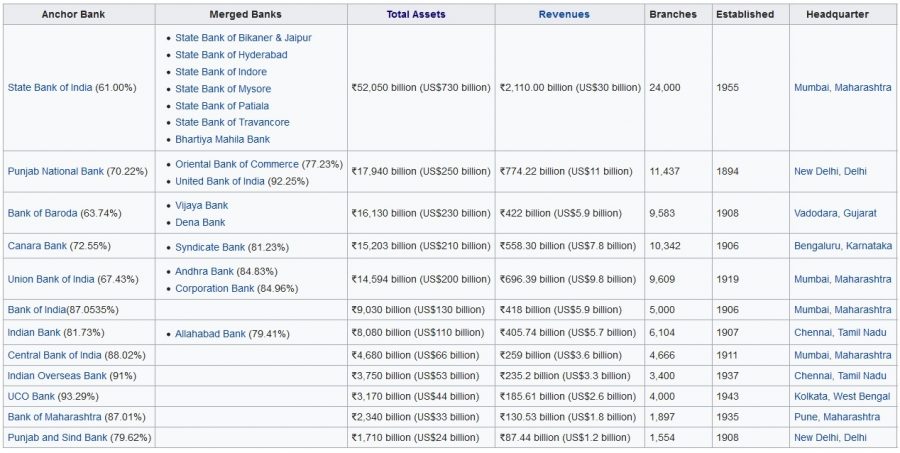Screen dimensions: 900x453
Task: Open State Bank of India link
Action: pyautogui.click(x=50, y=88)
